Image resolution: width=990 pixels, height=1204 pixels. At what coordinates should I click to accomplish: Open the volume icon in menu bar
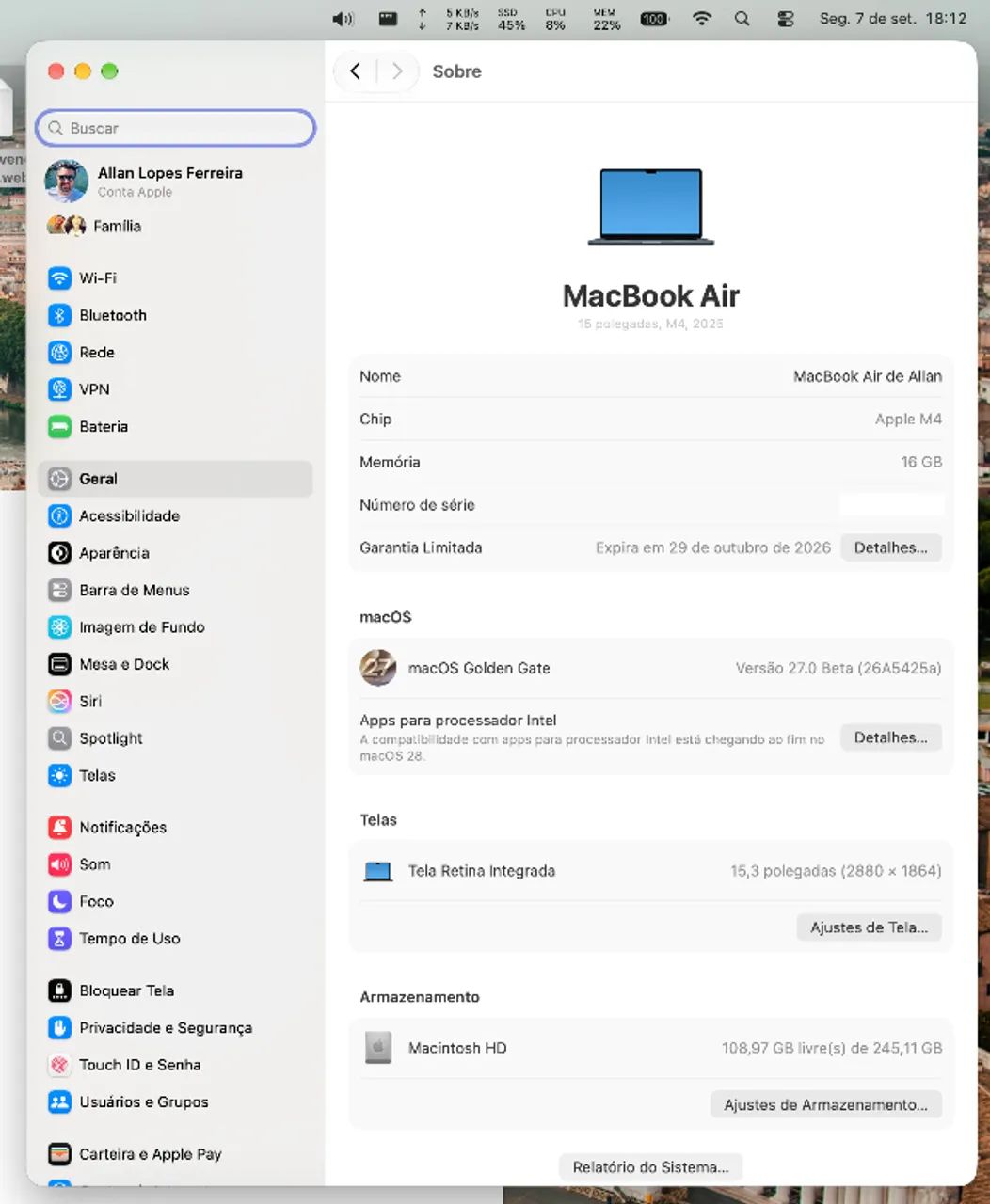(x=343, y=19)
